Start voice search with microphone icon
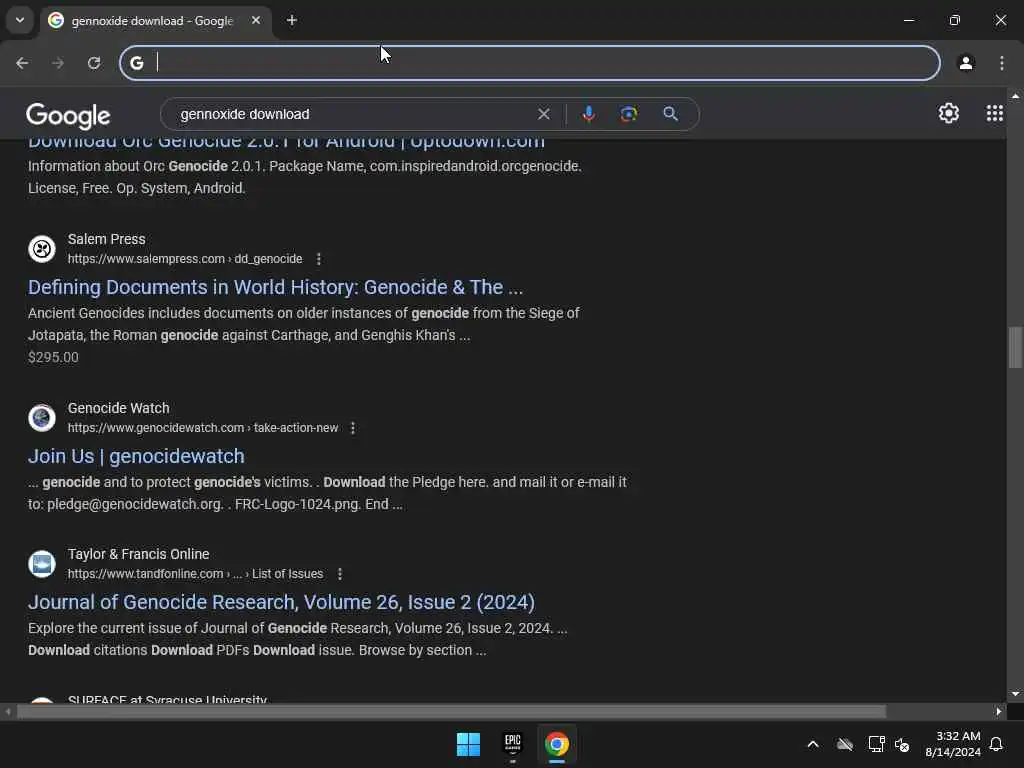 pos(588,114)
